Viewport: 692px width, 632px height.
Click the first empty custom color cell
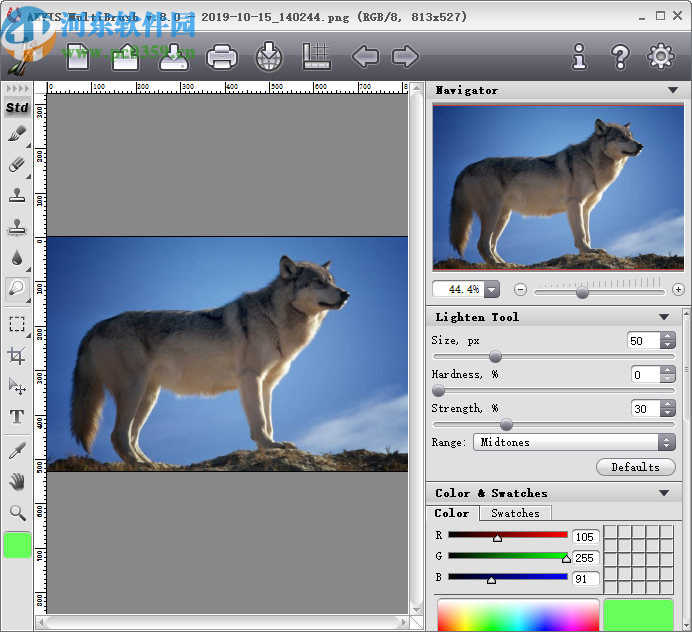point(610,532)
